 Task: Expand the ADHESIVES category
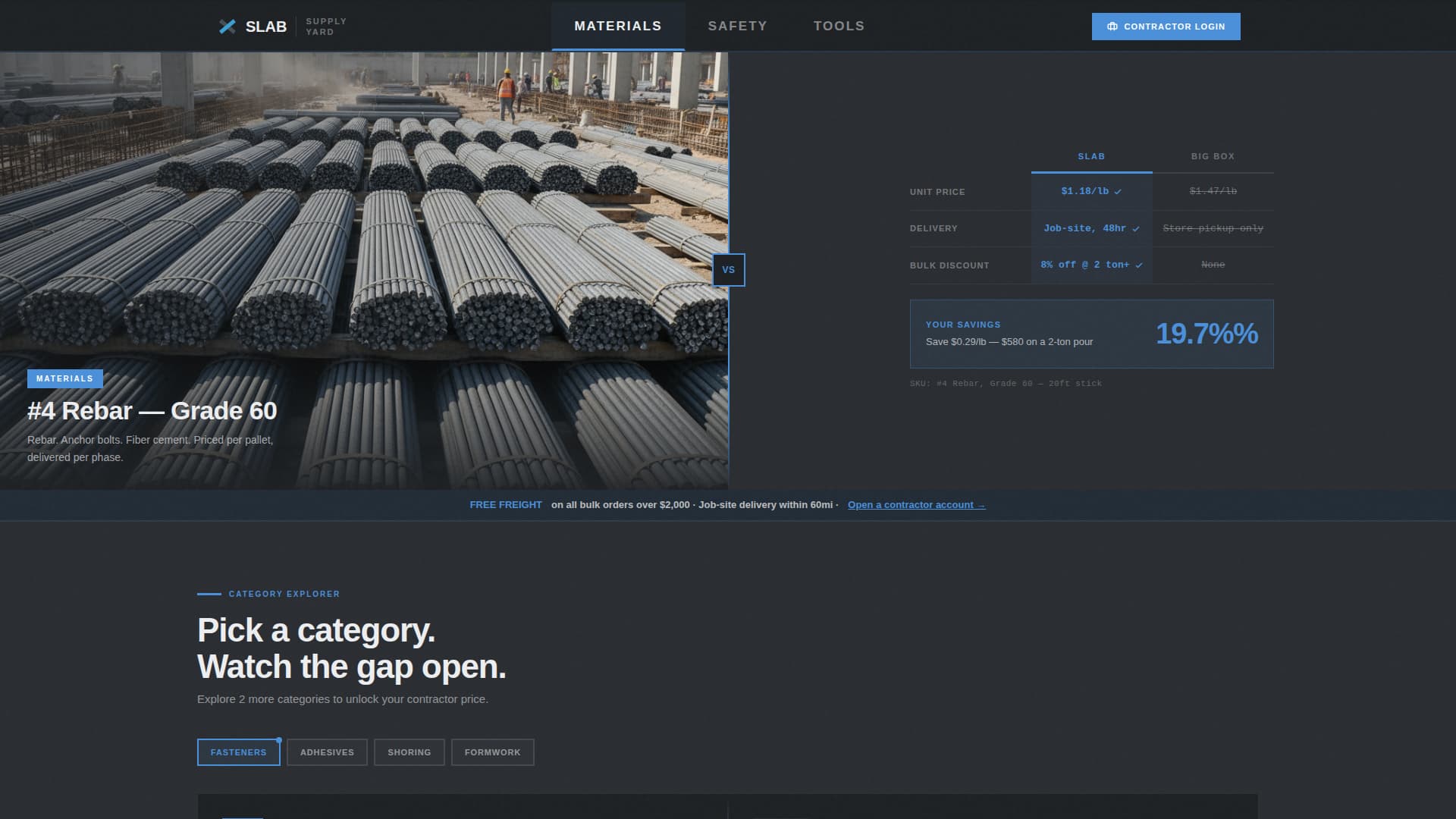(x=327, y=752)
